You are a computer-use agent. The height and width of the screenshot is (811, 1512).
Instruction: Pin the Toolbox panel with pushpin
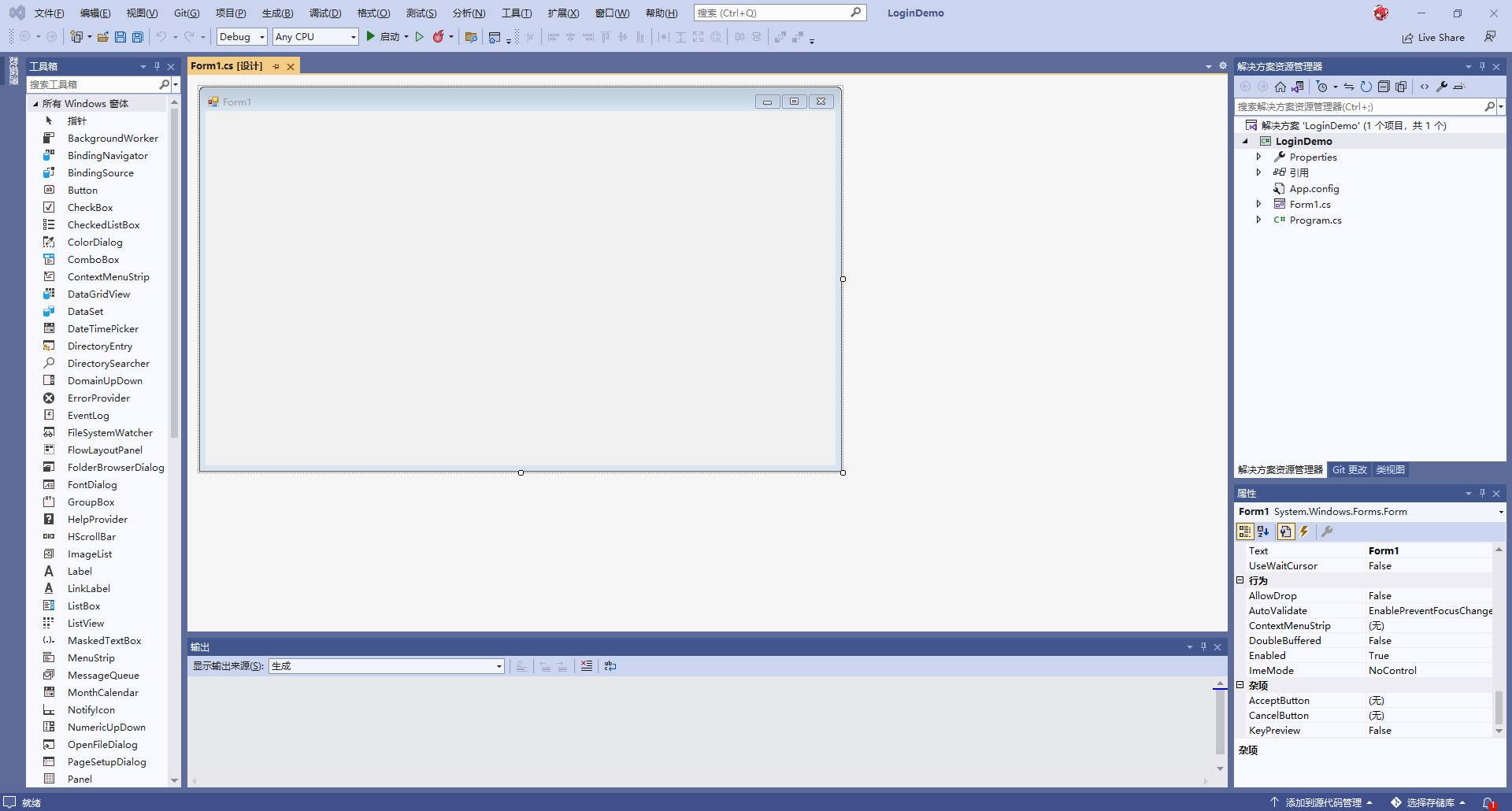[x=157, y=66]
